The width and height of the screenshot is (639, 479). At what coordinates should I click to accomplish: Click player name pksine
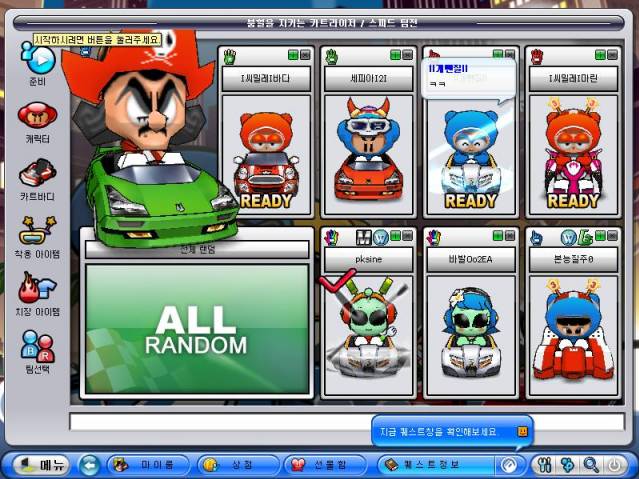[x=368, y=259]
